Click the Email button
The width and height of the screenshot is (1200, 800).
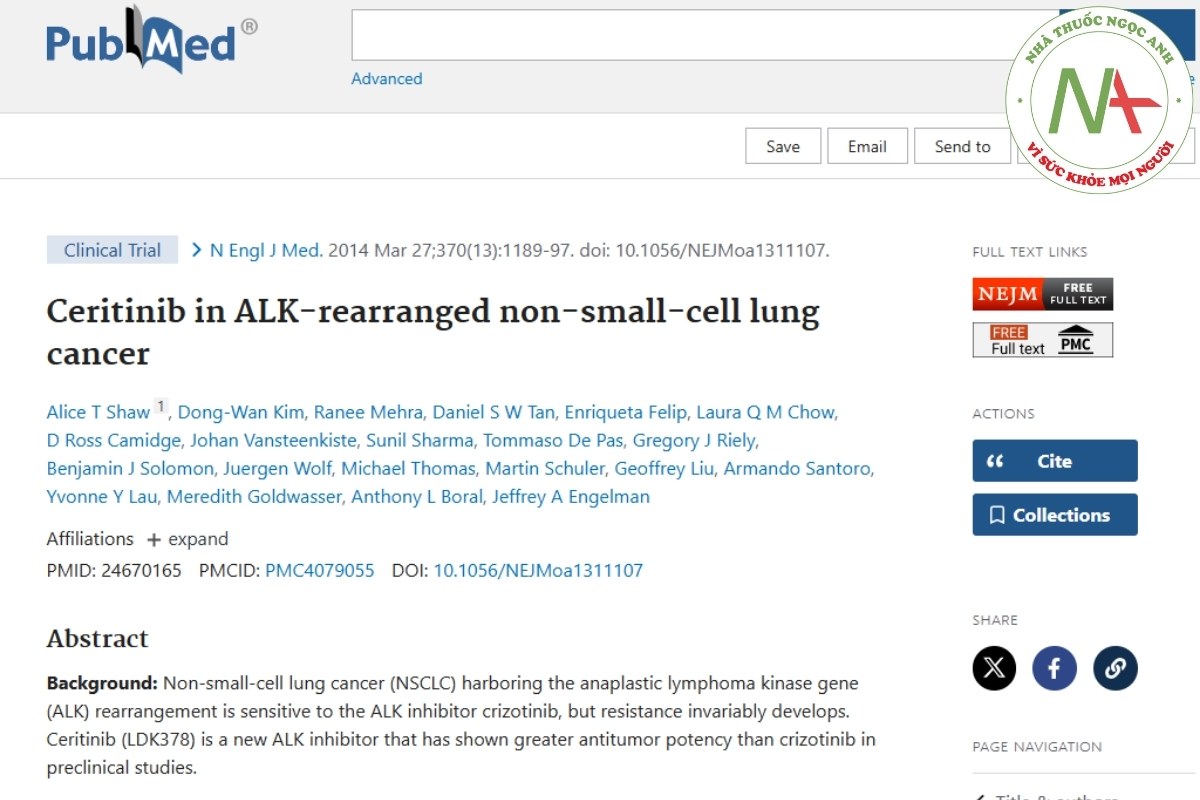[867, 146]
